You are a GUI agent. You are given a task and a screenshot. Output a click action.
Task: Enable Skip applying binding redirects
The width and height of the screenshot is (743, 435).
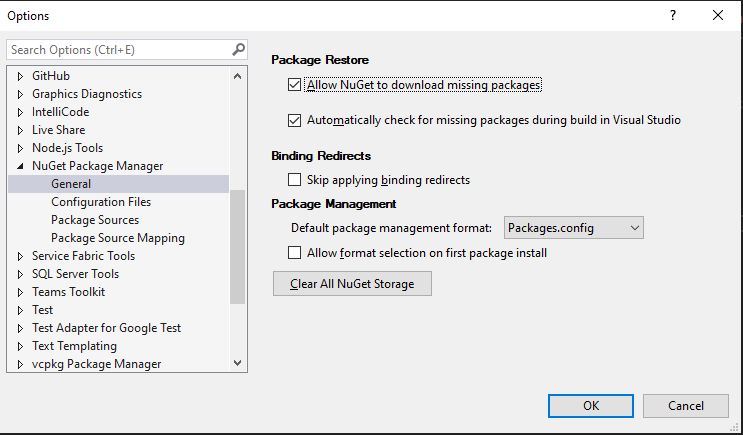tap(294, 180)
